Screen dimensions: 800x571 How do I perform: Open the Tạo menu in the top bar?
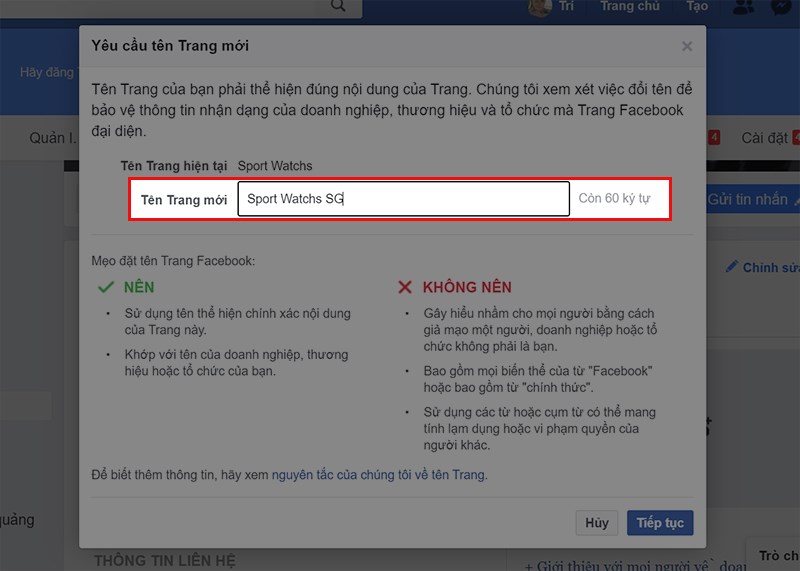(696, 6)
